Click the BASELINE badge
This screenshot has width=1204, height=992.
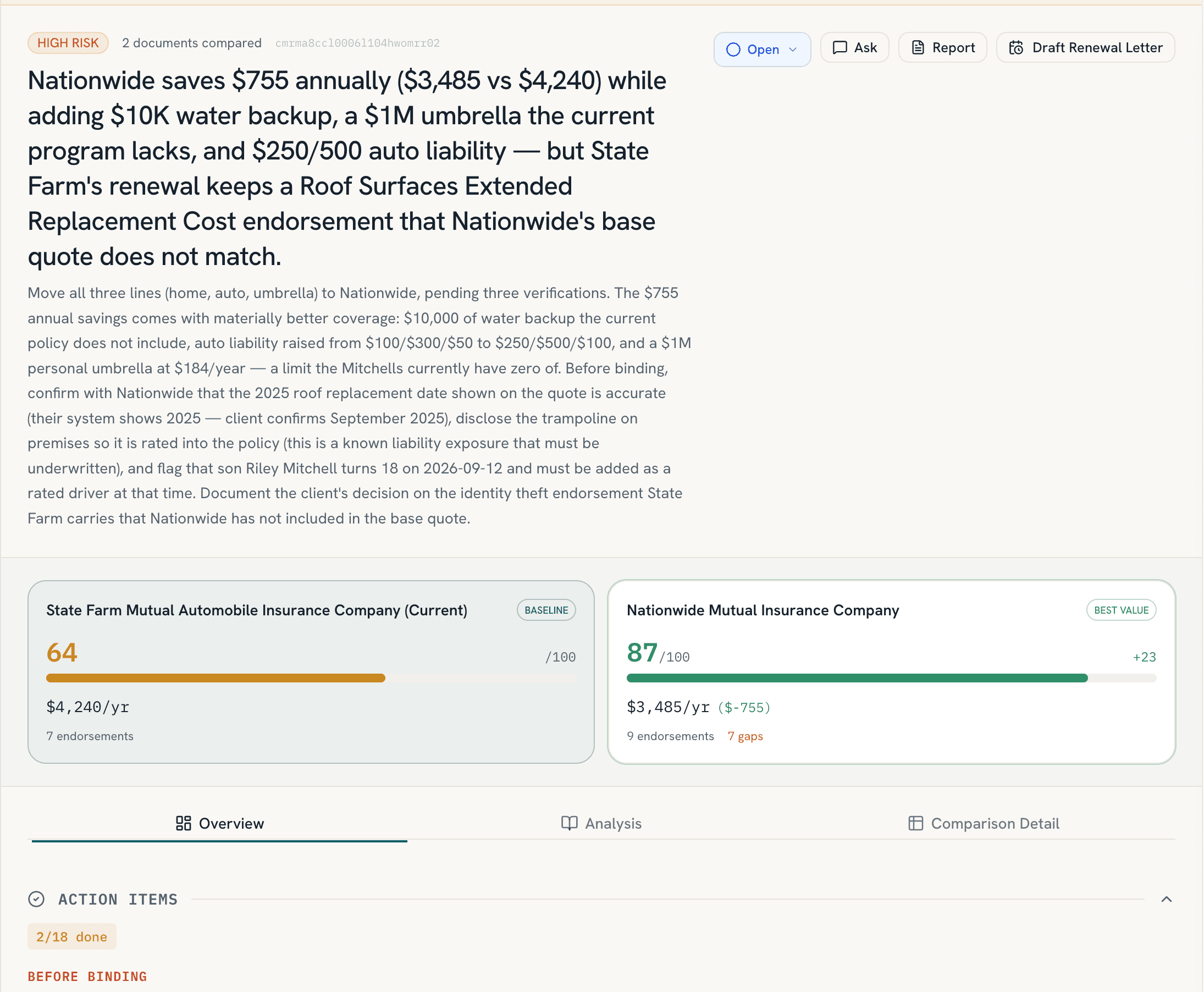(546, 610)
